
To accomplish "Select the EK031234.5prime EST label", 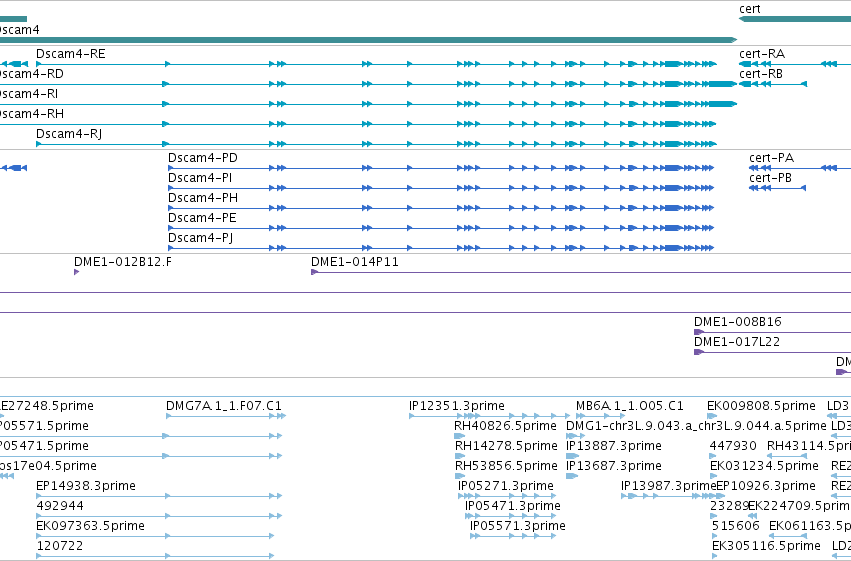I will [x=764, y=466].
